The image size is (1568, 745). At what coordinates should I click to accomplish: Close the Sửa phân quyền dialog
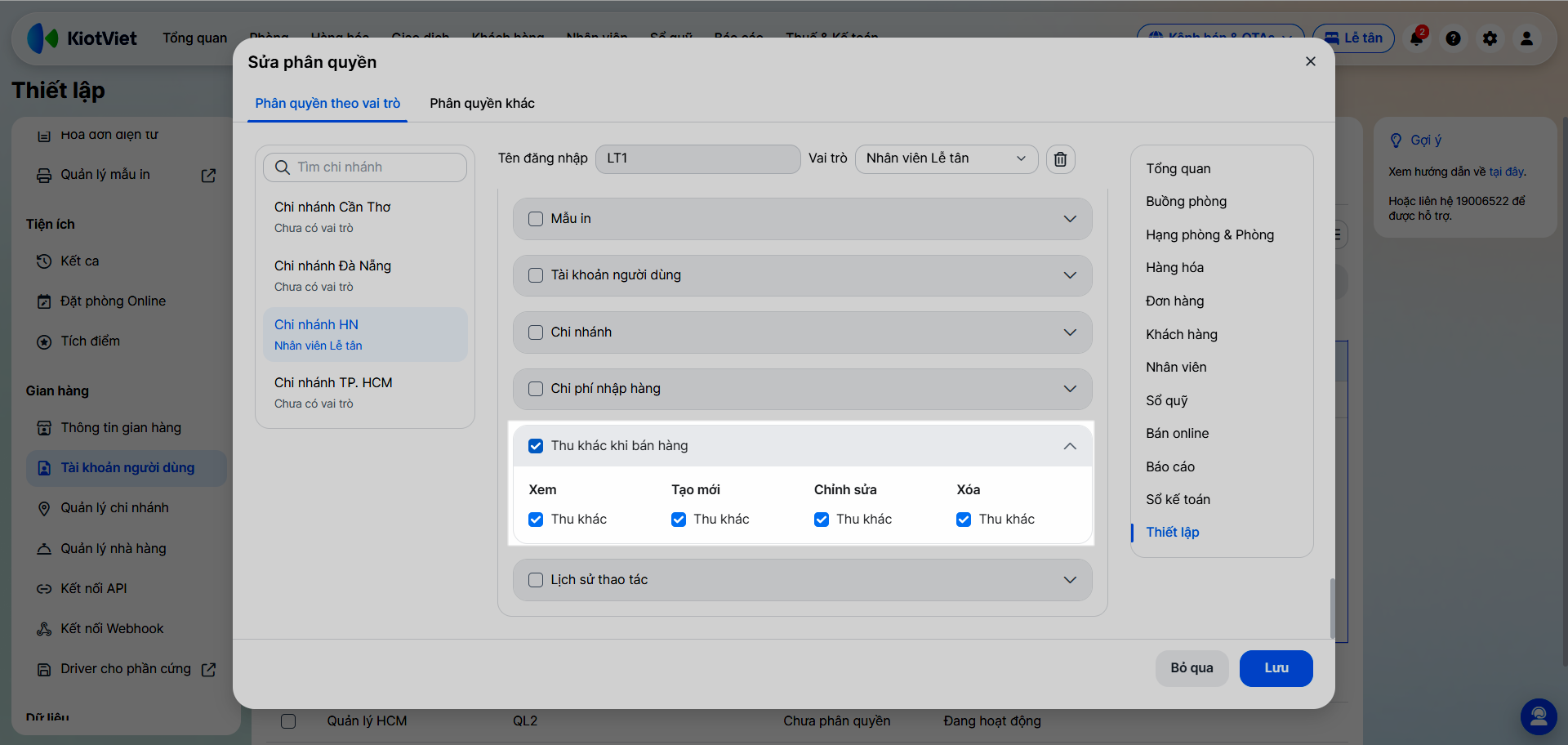(x=1311, y=61)
